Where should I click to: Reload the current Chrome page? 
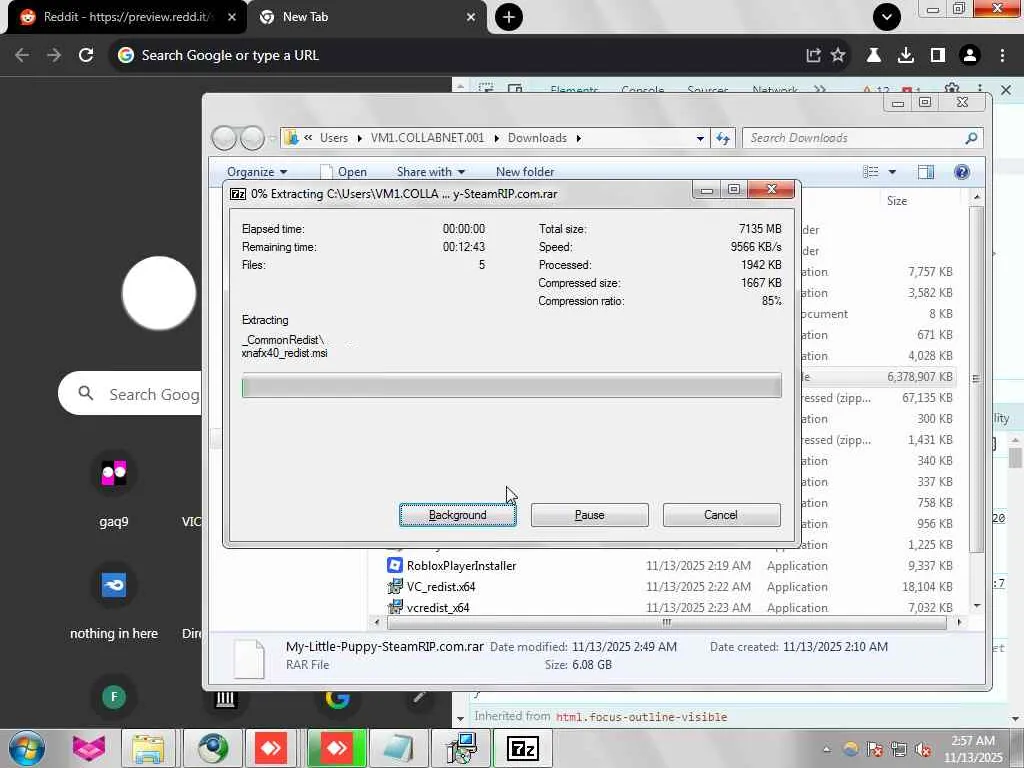point(86,56)
